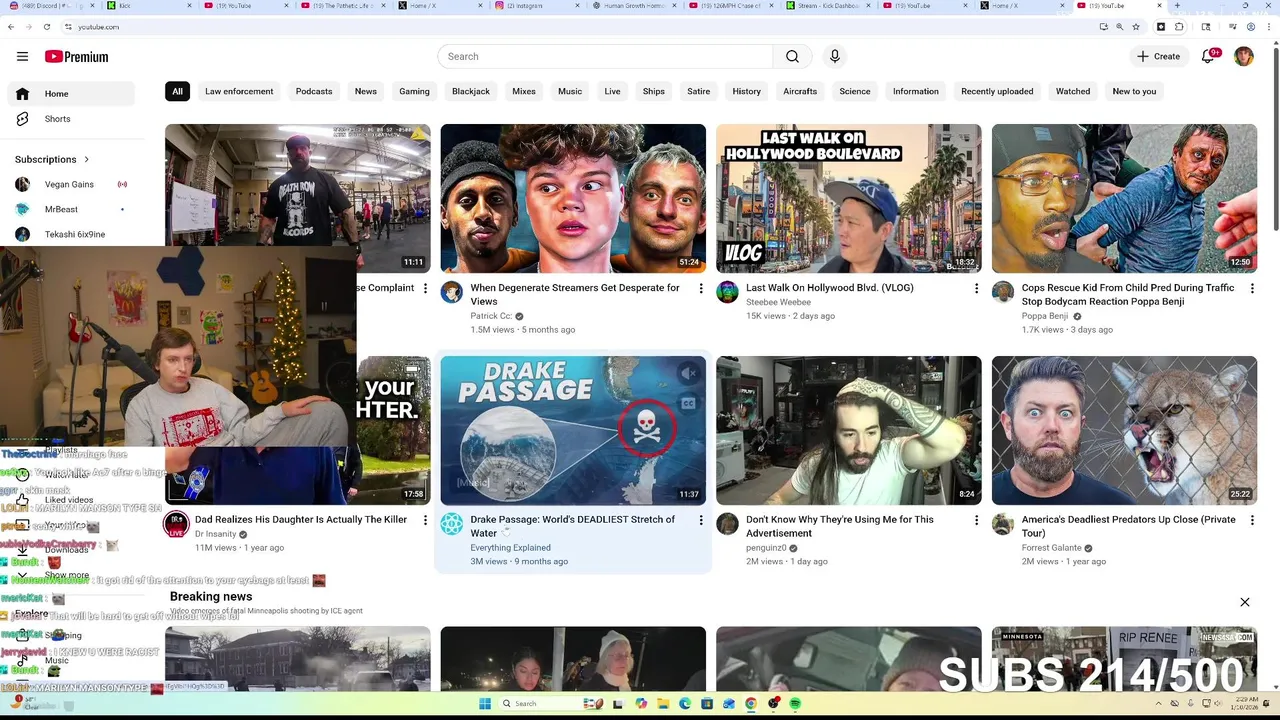Start voice search with microphone icon

835,57
